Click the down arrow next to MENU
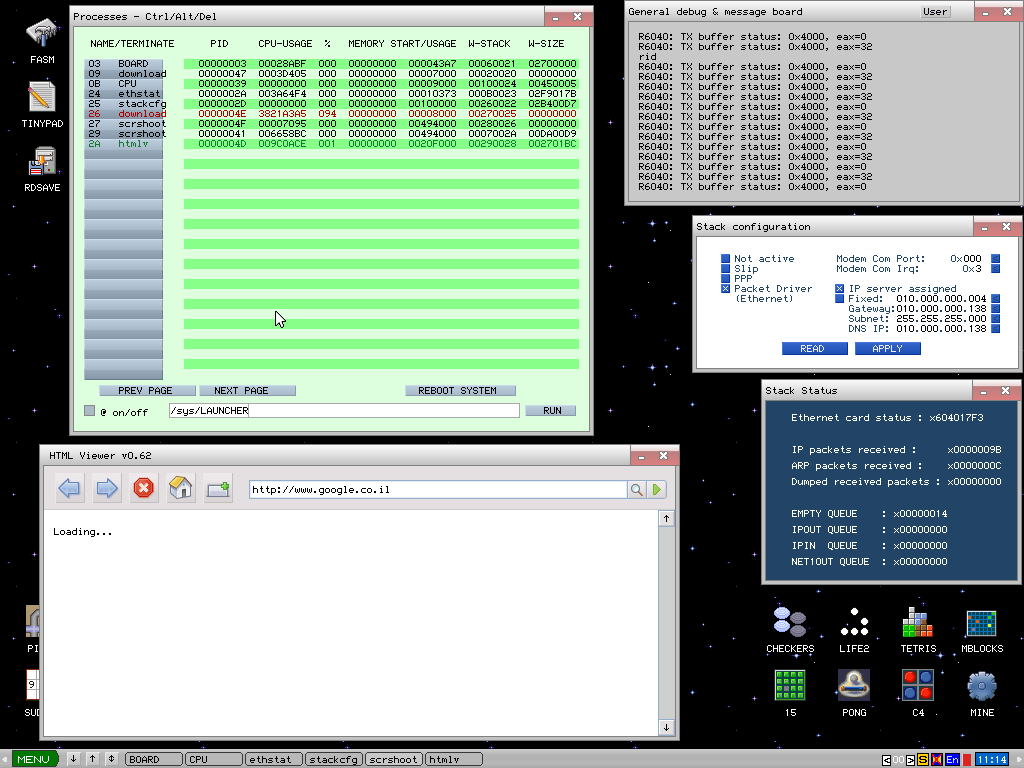1024x768 pixels. [x=71, y=759]
